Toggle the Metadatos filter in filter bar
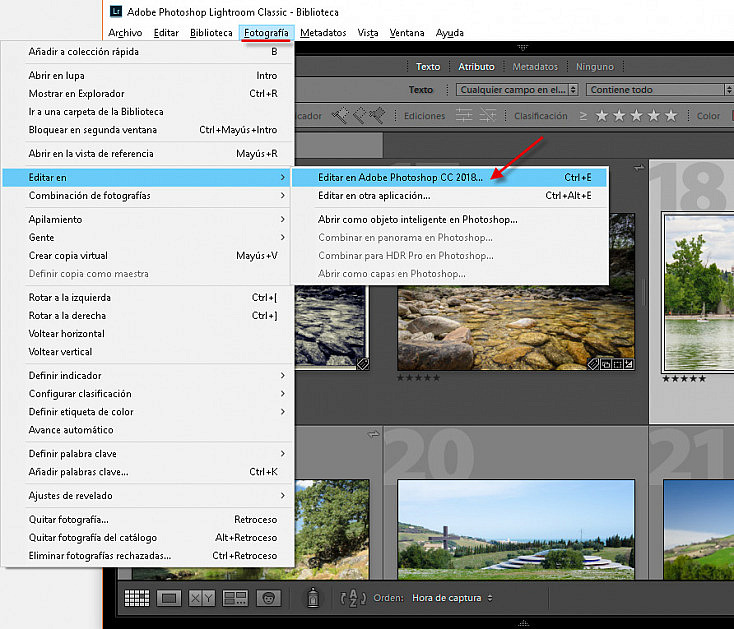 click(535, 66)
